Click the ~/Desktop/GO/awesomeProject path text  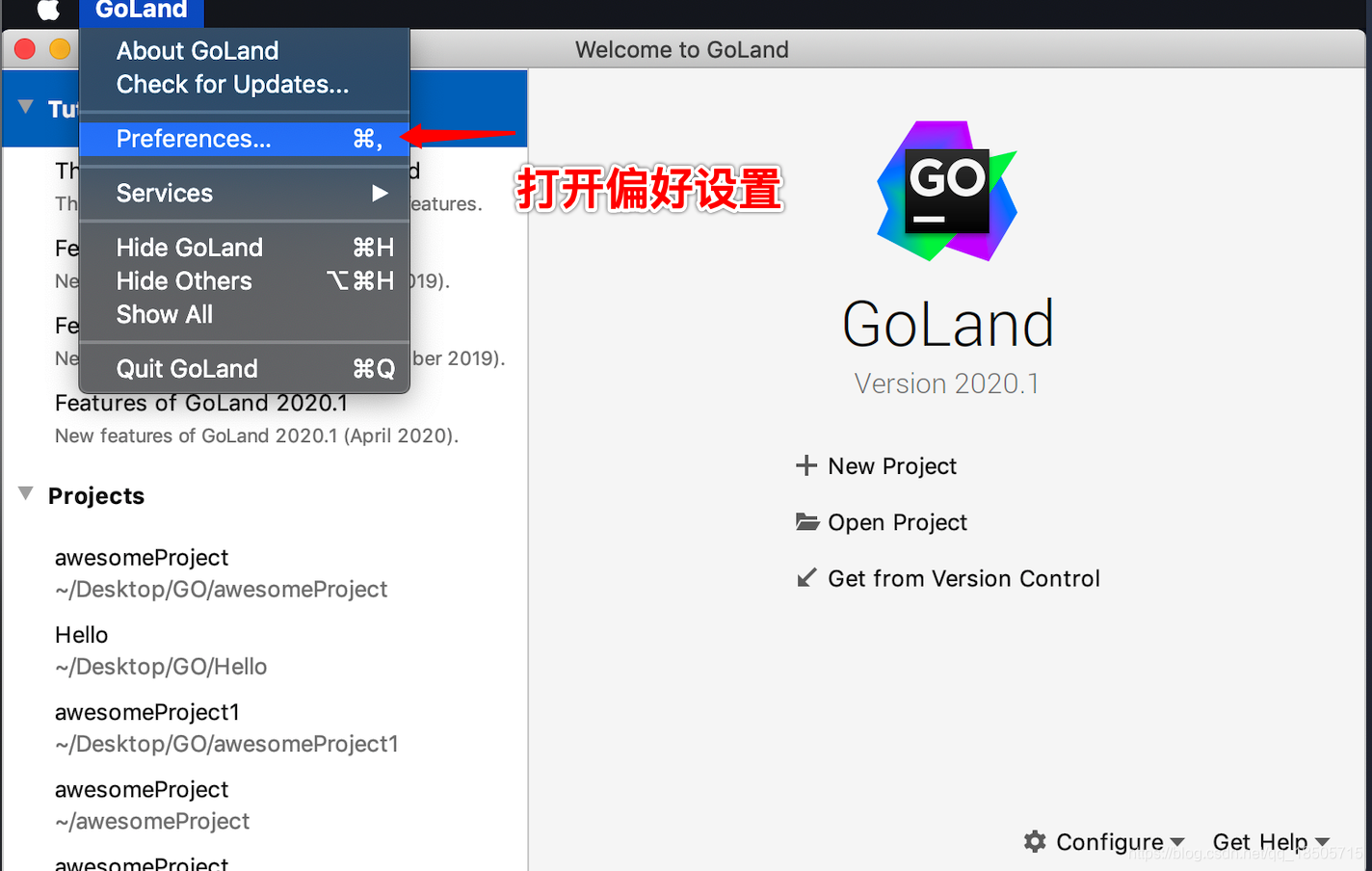tap(221, 590)
